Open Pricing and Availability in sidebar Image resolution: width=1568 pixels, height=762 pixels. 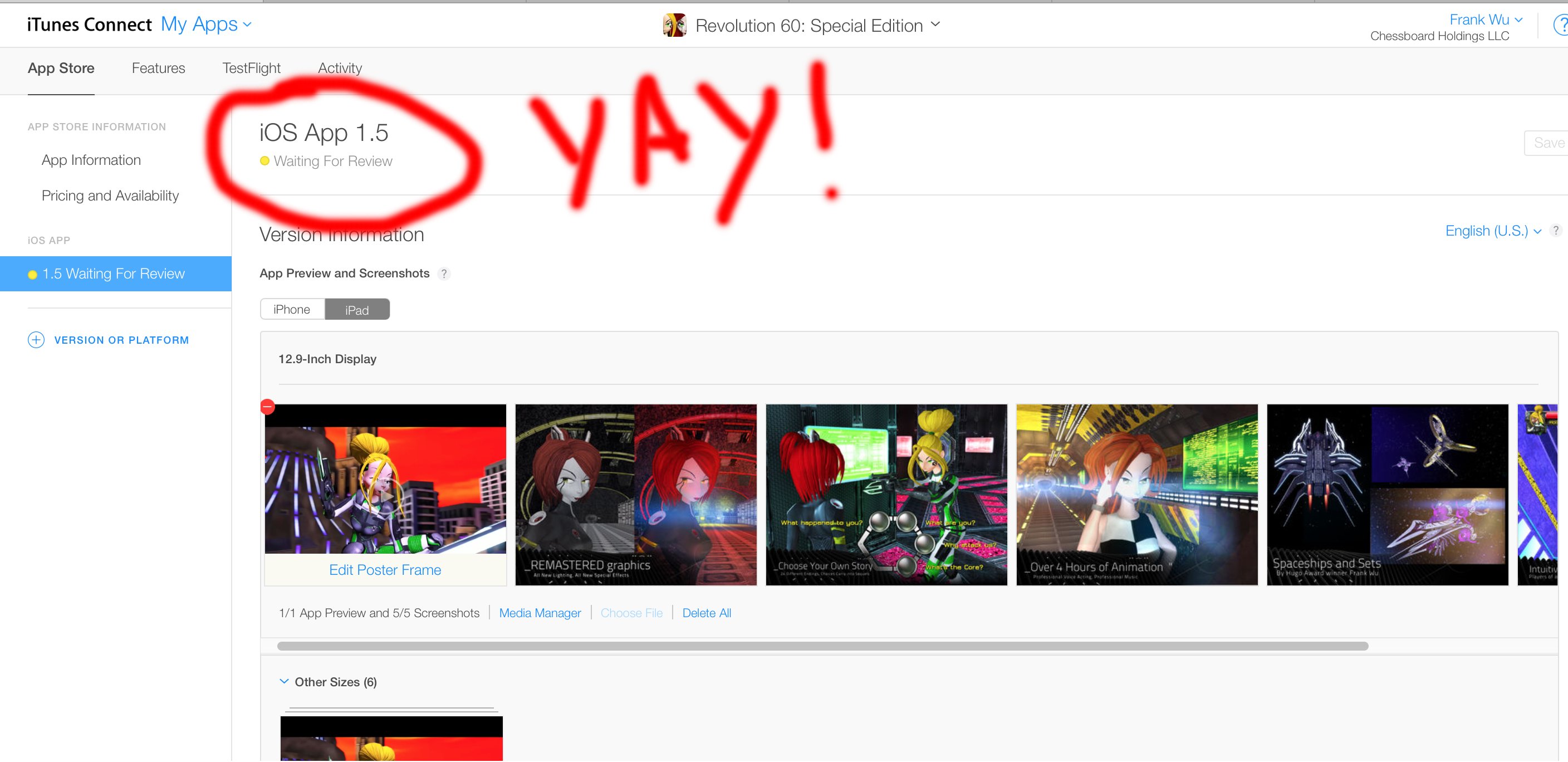click(110, 196)
